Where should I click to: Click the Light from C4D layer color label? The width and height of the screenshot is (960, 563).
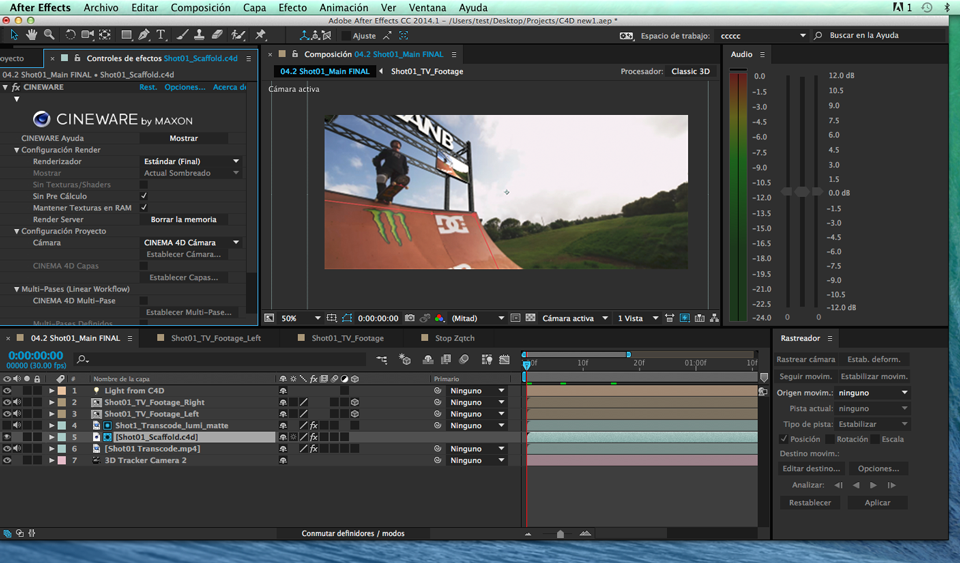coord(62,390)
